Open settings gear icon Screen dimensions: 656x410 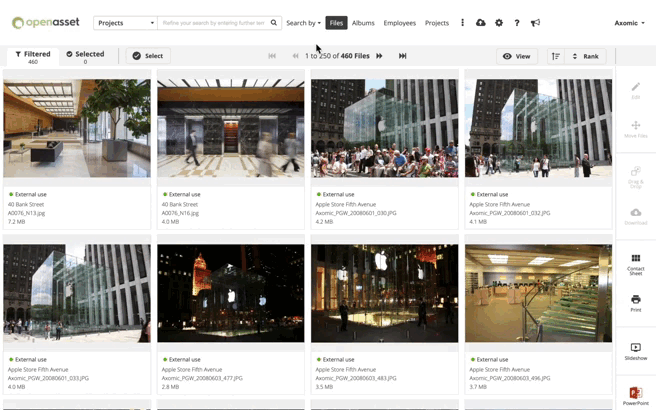tap(499, 23)
